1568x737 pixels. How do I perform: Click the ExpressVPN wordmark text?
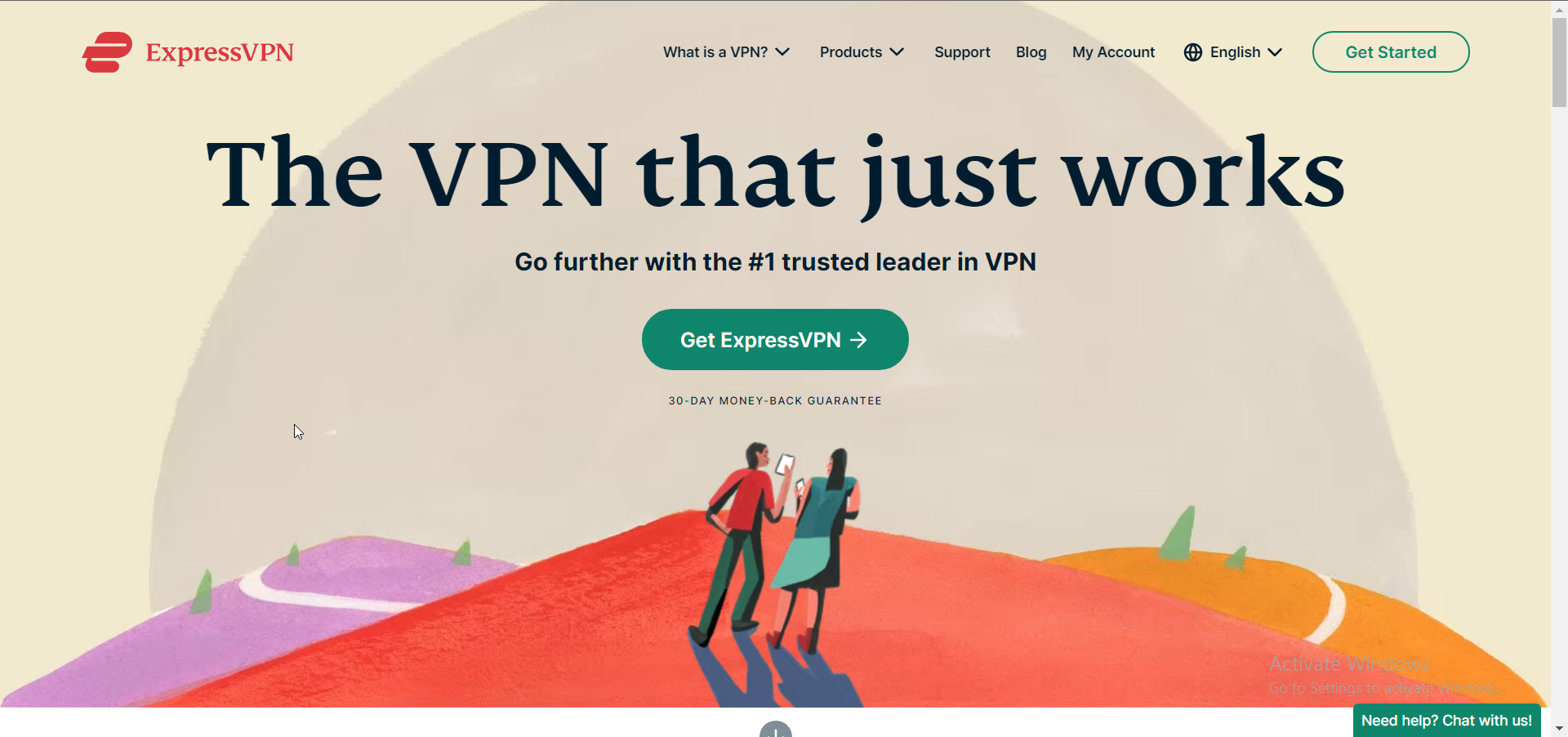[x=220, y=52]
